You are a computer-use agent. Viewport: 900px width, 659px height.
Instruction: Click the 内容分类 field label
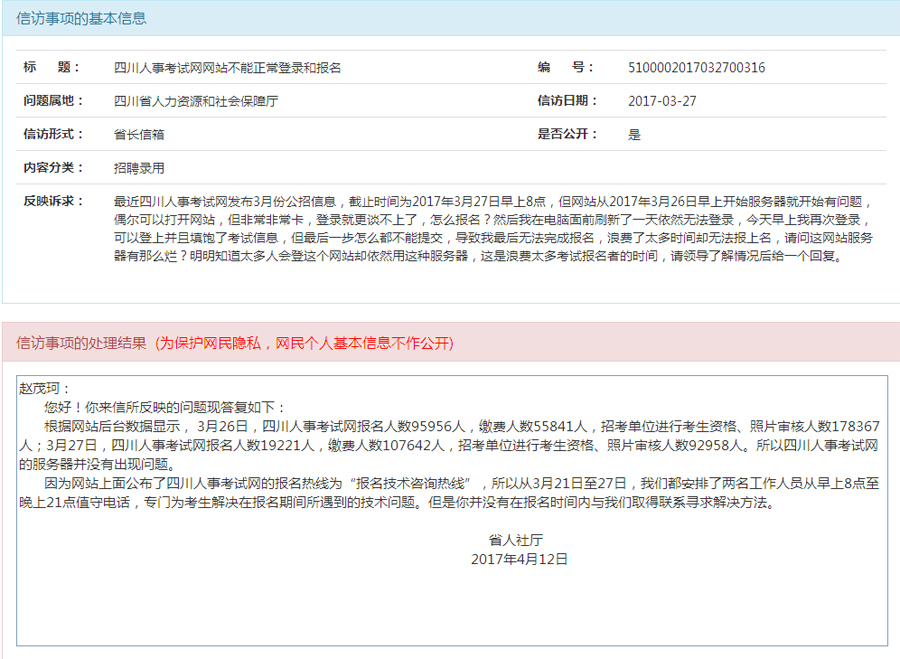(53, 167)
